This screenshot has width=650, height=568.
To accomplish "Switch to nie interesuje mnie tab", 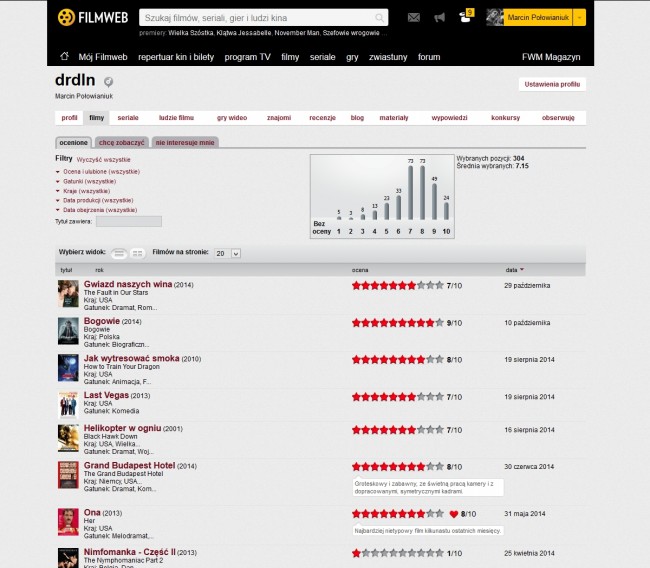I will coord(185,142).
